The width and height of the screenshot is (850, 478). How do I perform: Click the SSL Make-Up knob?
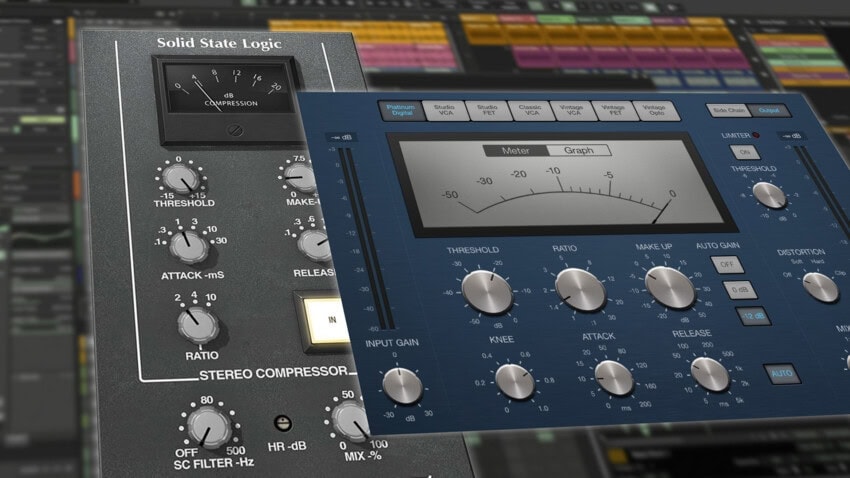tap(301, 177)
